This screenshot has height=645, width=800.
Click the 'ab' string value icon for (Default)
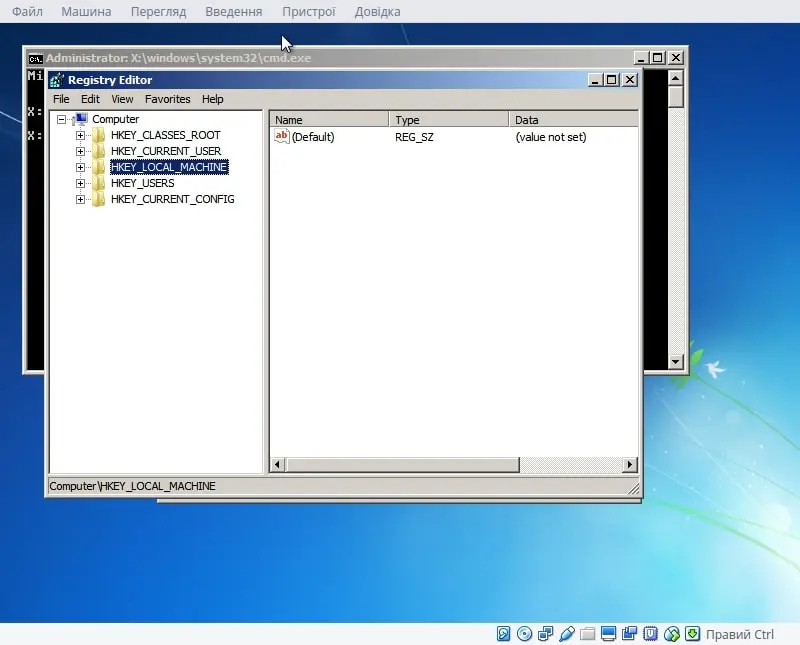(x=282, y=136)
